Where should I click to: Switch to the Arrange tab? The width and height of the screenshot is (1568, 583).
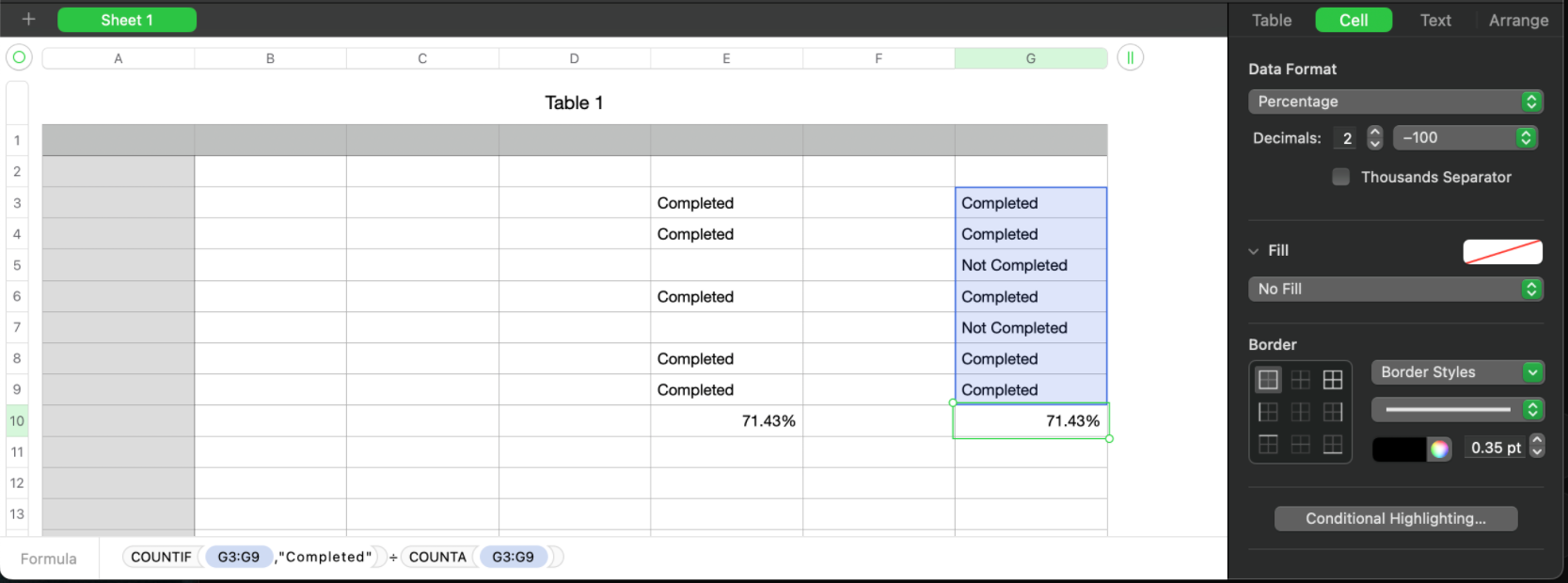click(x=1518, y=20)
